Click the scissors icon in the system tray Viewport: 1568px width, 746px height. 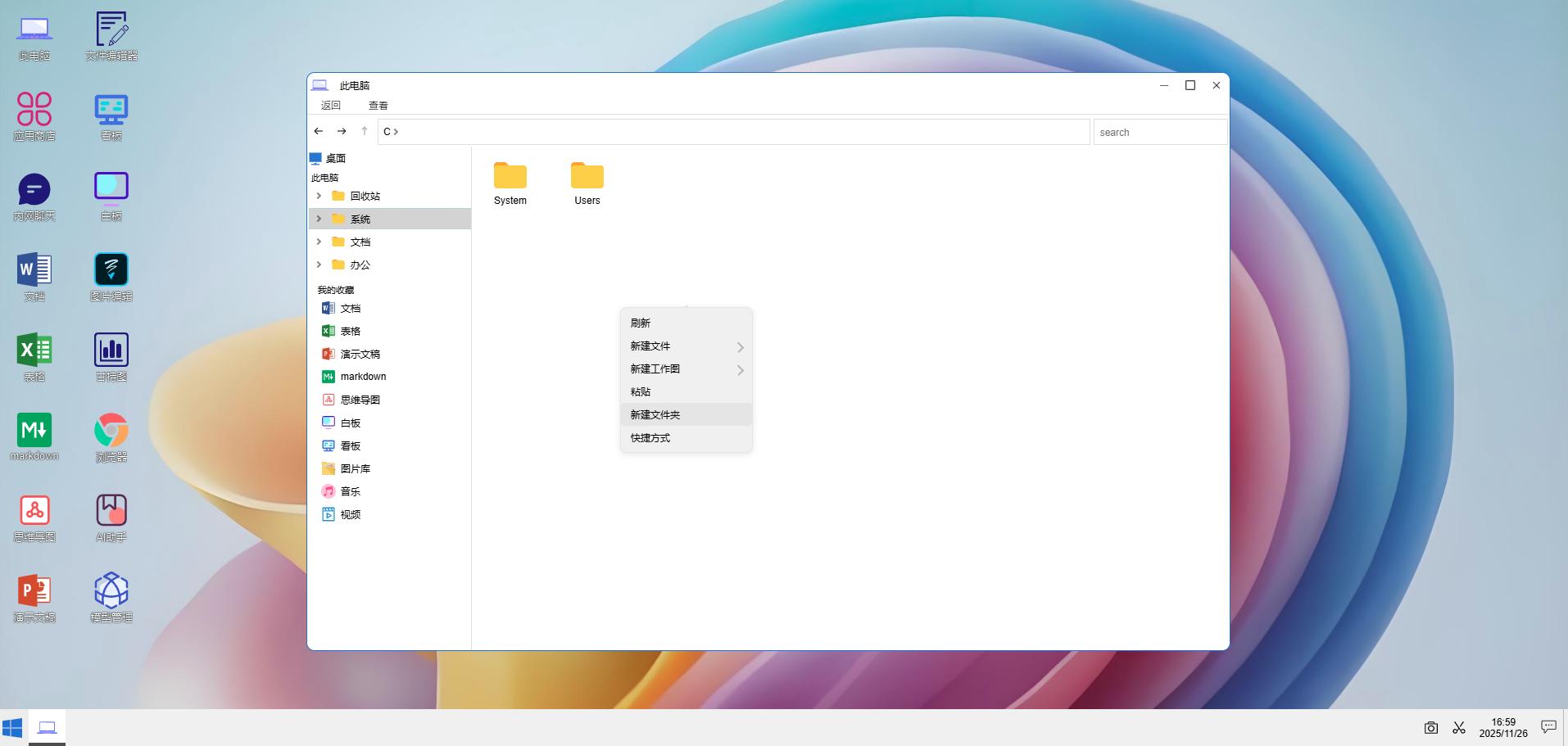(x=1459, y=727)
